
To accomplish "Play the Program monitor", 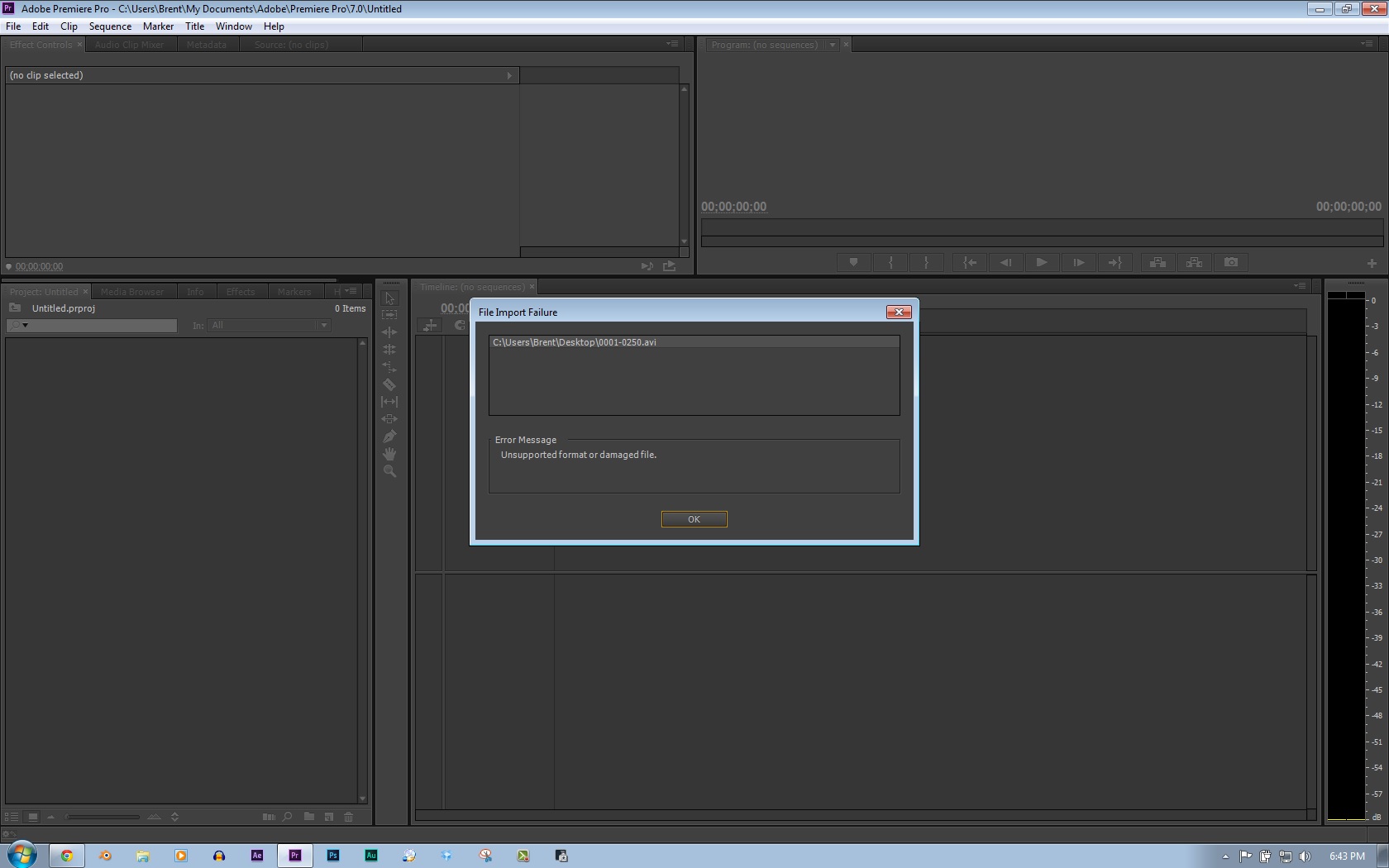I will [x=1042, y=263].
